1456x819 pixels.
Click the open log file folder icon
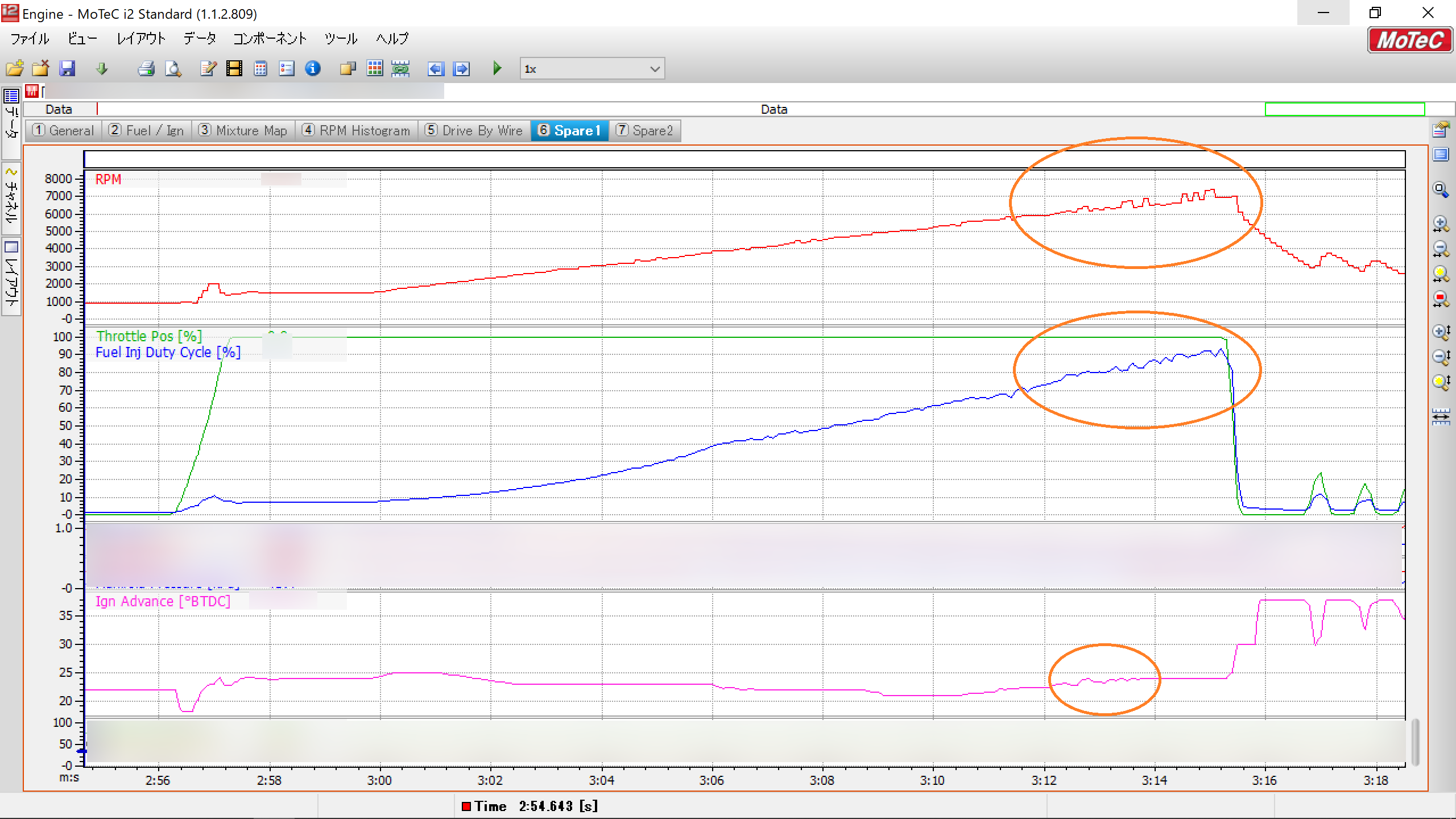pyautogui.click(x=15, y=69)
